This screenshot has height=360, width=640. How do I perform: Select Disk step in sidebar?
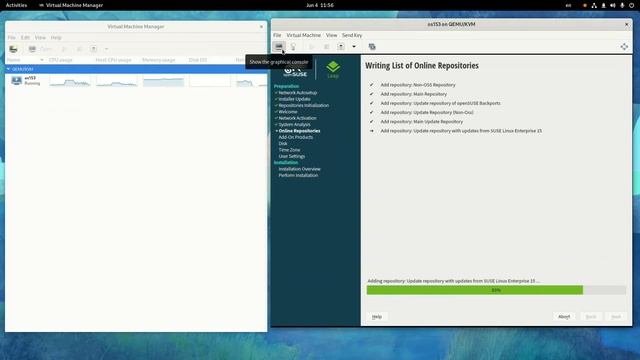(283, 144)
